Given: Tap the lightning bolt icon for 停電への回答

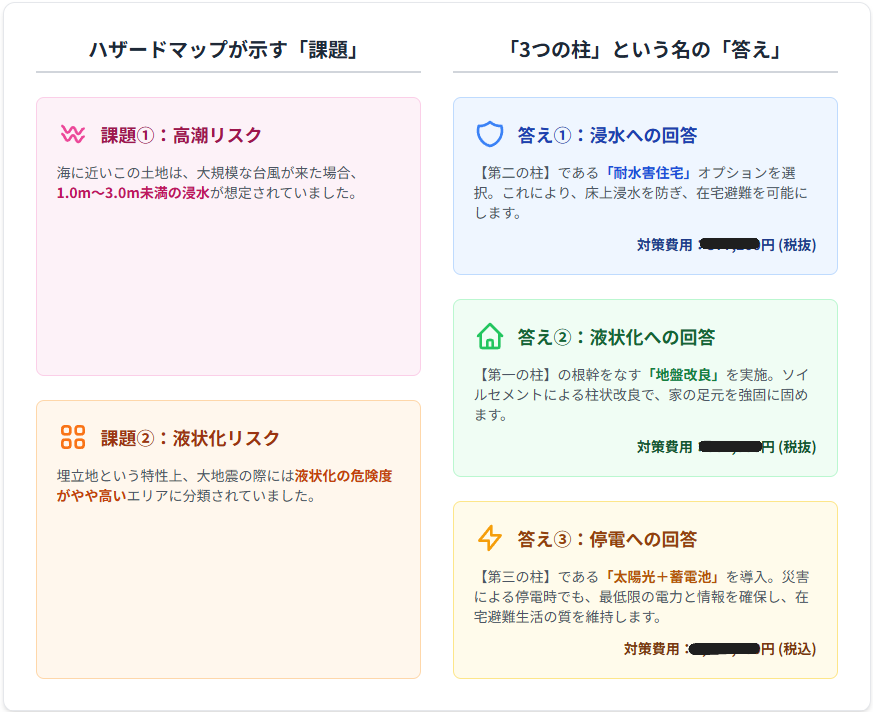Looking at the screenshot, I should pos(489,538).
